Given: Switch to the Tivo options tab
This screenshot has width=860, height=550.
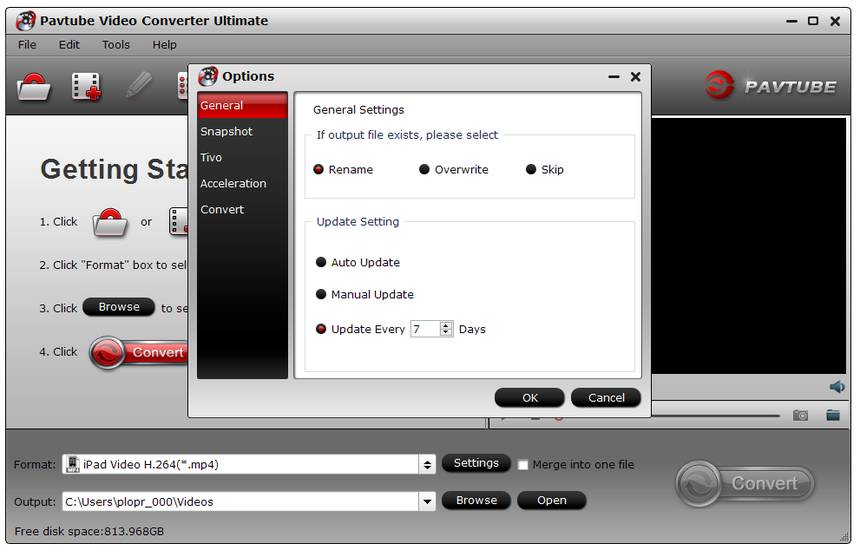Looking at the screenshot, I should [x=242, y=157].
